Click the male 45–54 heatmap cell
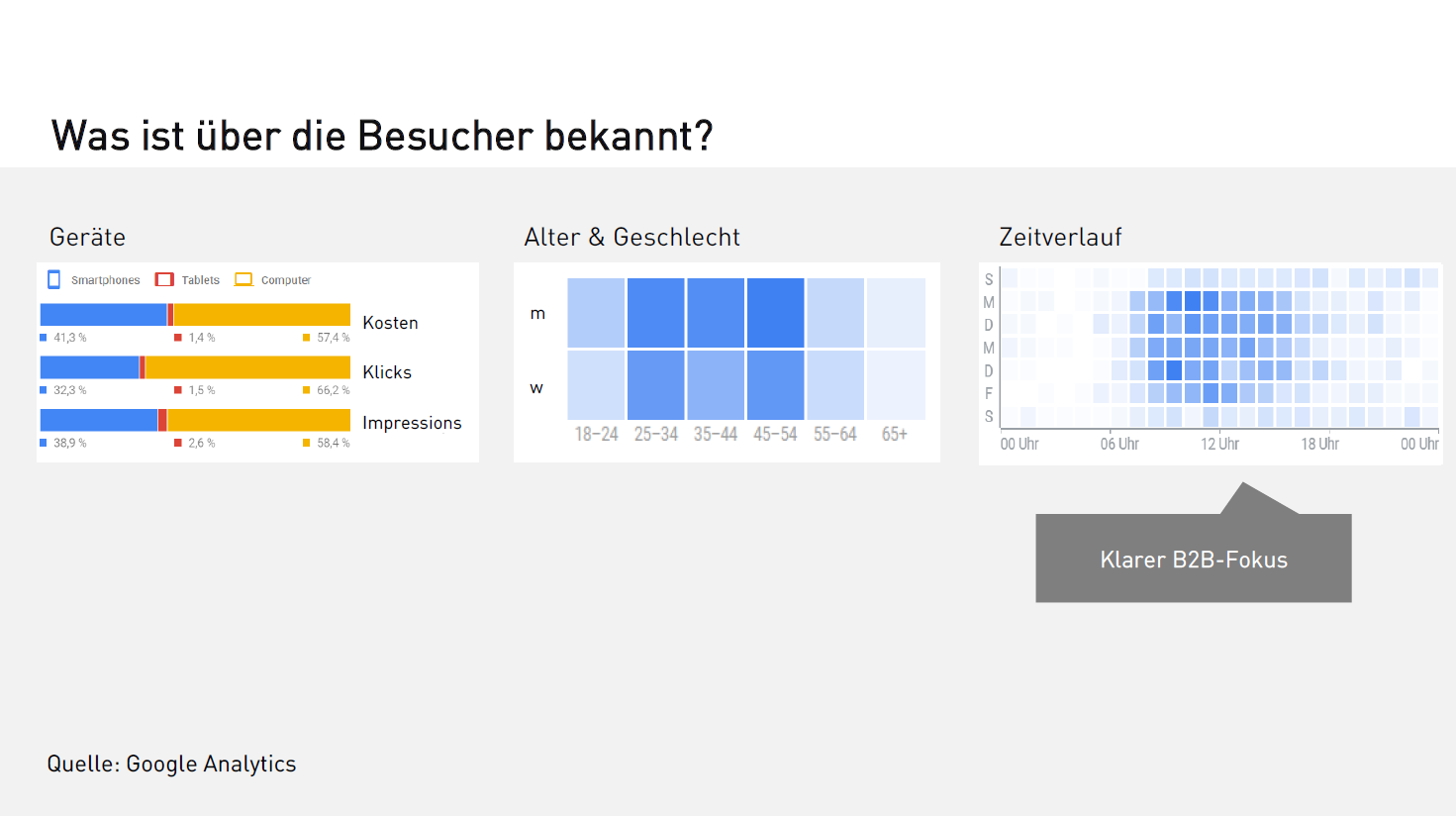Screen dimensions: 1456x816 pos(775,313)
